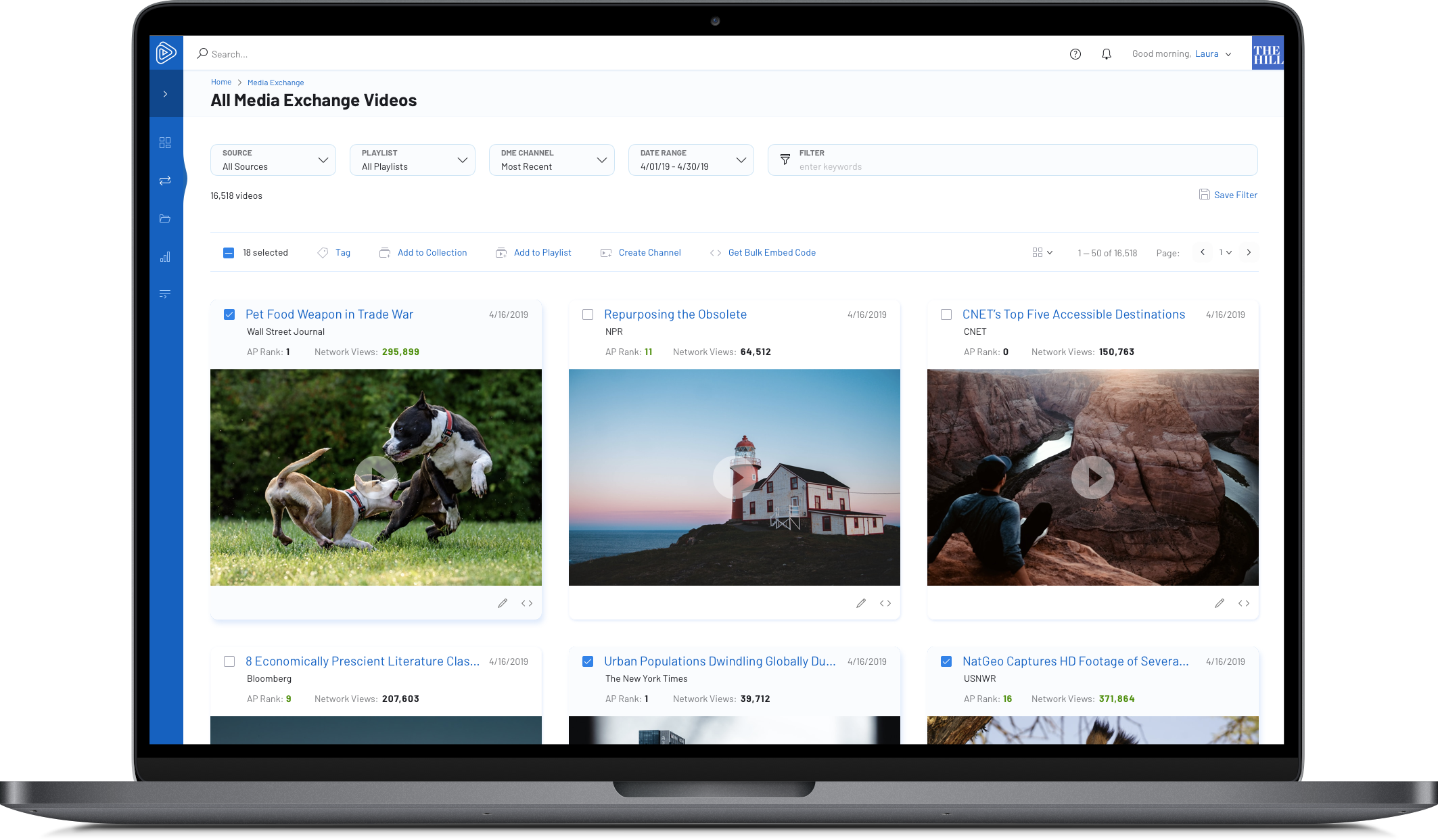Viewport: 1438px width, 840px height.
Task: Click the Bloomberg source text
Action: 269,679
